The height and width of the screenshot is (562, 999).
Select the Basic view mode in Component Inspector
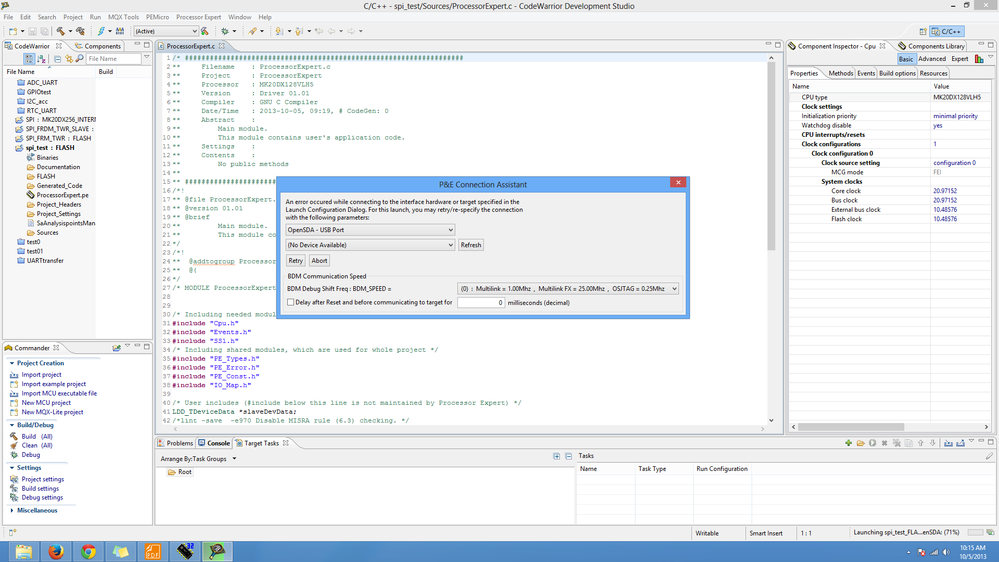coord(906,59)
